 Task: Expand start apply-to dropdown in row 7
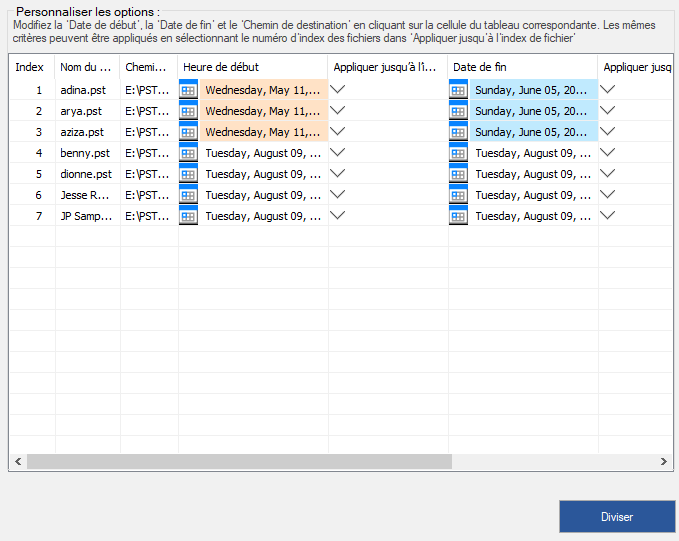338,215
